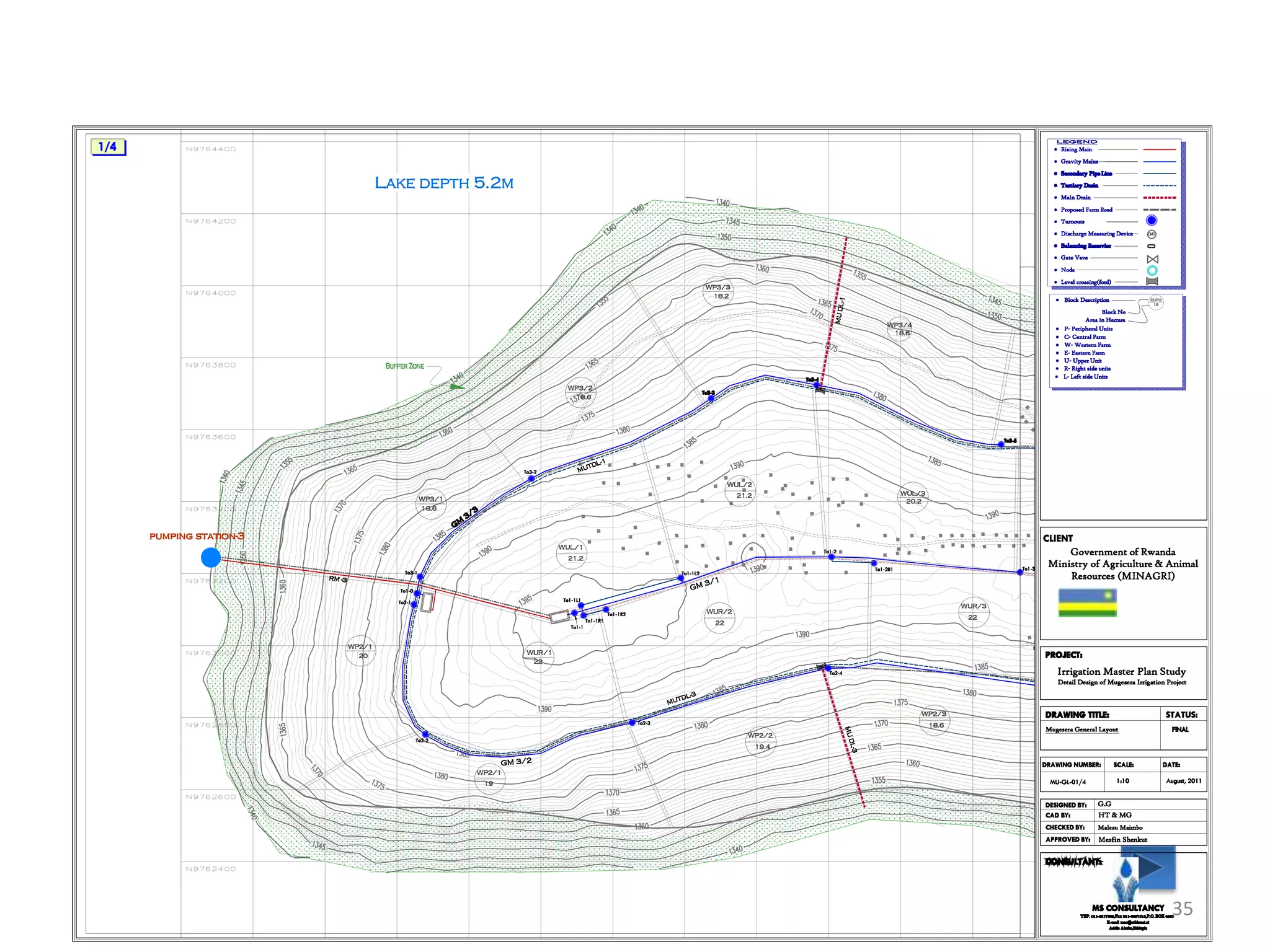The image size is (1270, 952).
Task: Click the cyan Node ring legend symbol
Action: coord(1152,270)
